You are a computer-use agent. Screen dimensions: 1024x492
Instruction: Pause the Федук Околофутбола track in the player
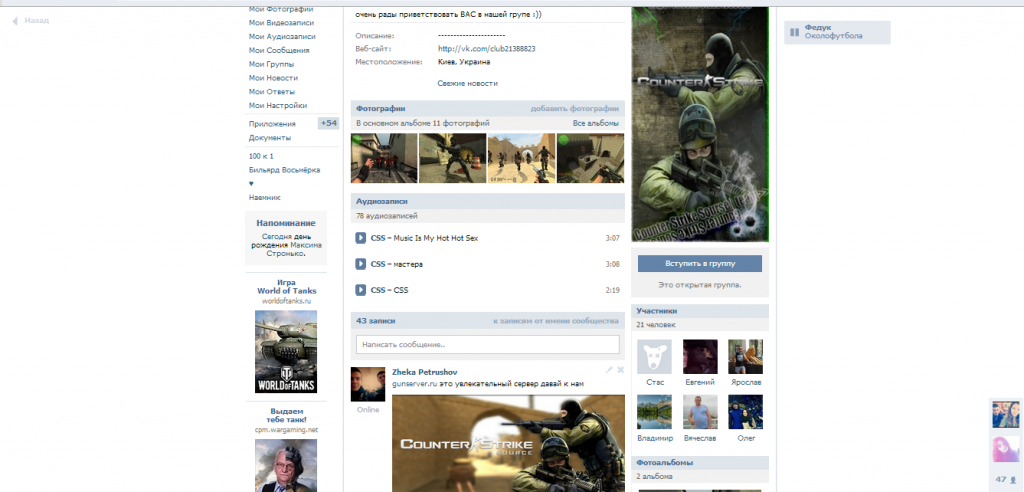click(794, 32)
